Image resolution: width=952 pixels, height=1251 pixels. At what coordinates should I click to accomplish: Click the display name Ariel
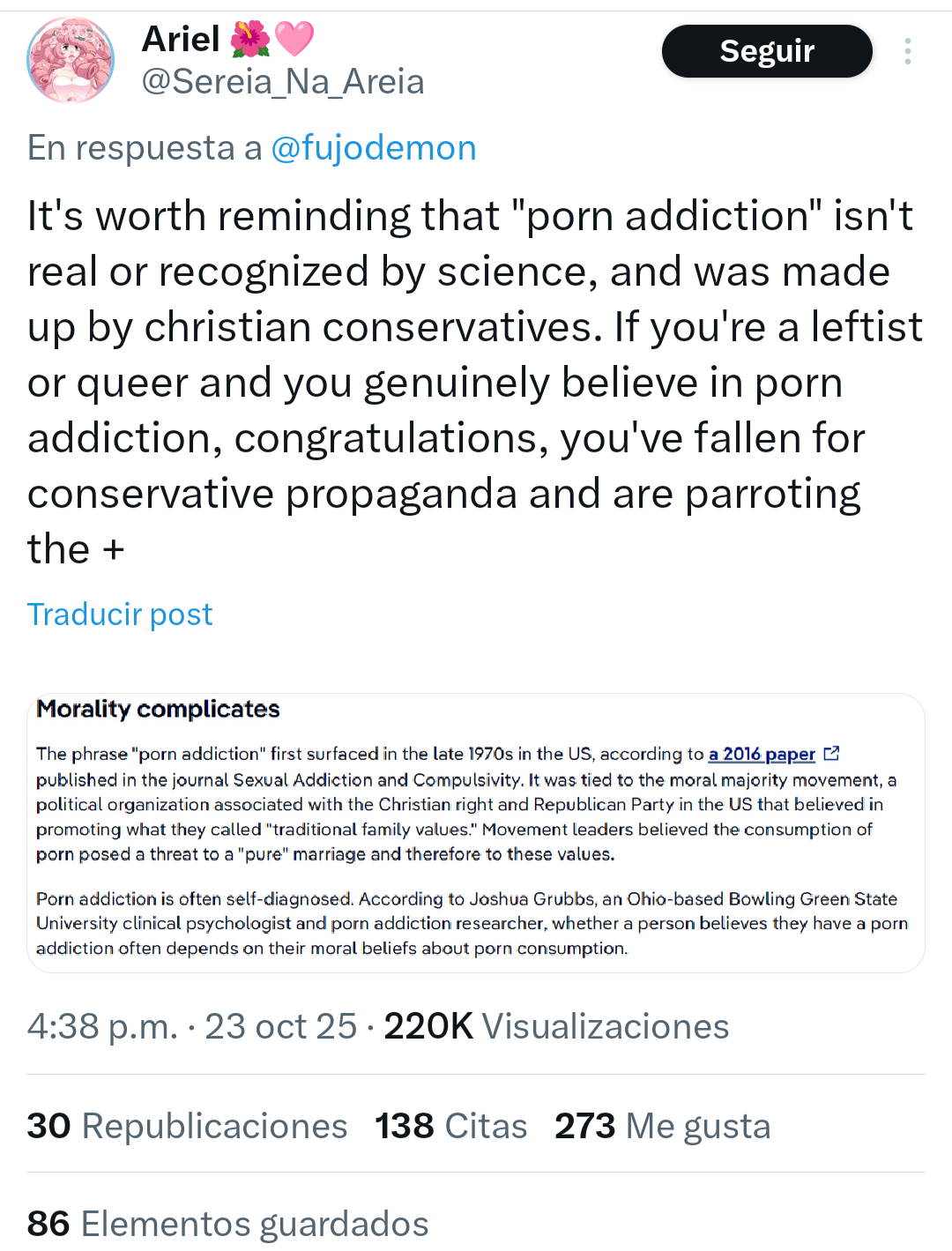pos(181,39)
